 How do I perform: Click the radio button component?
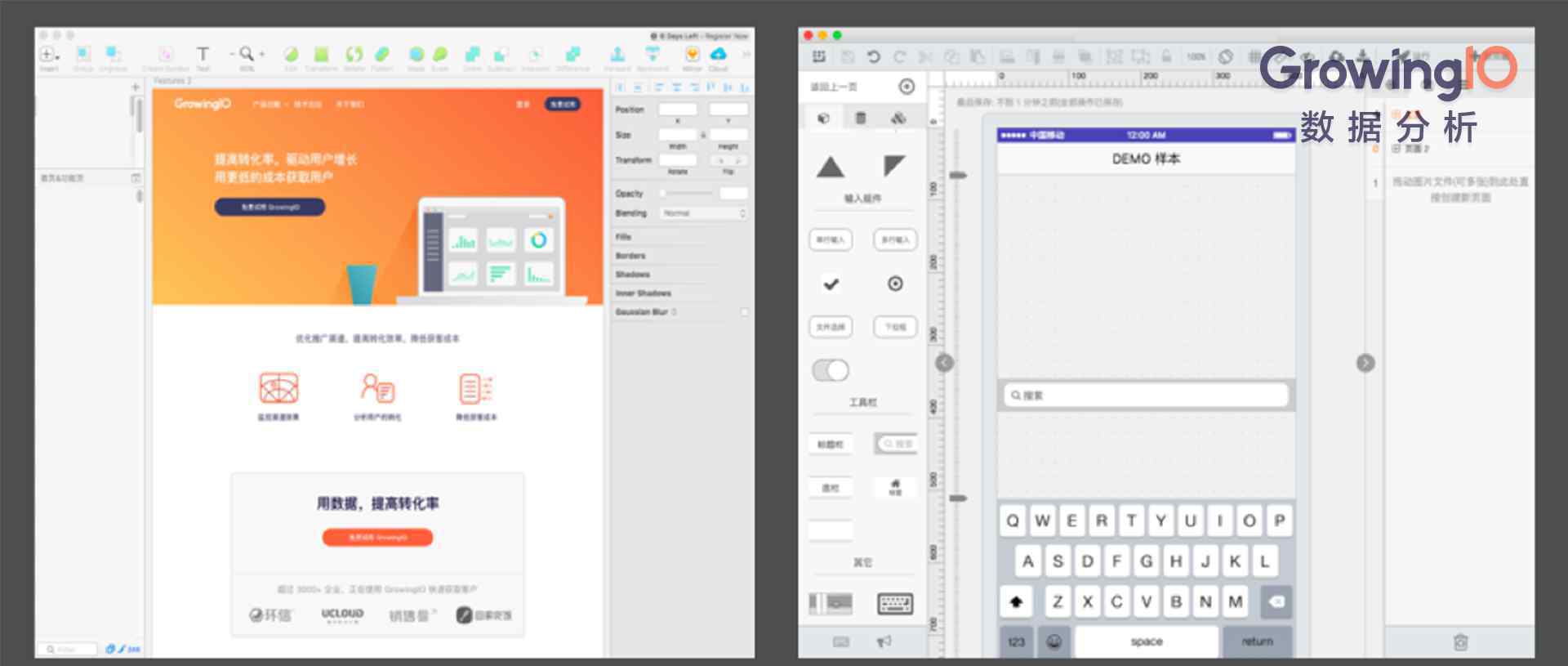tap(895, 284)
